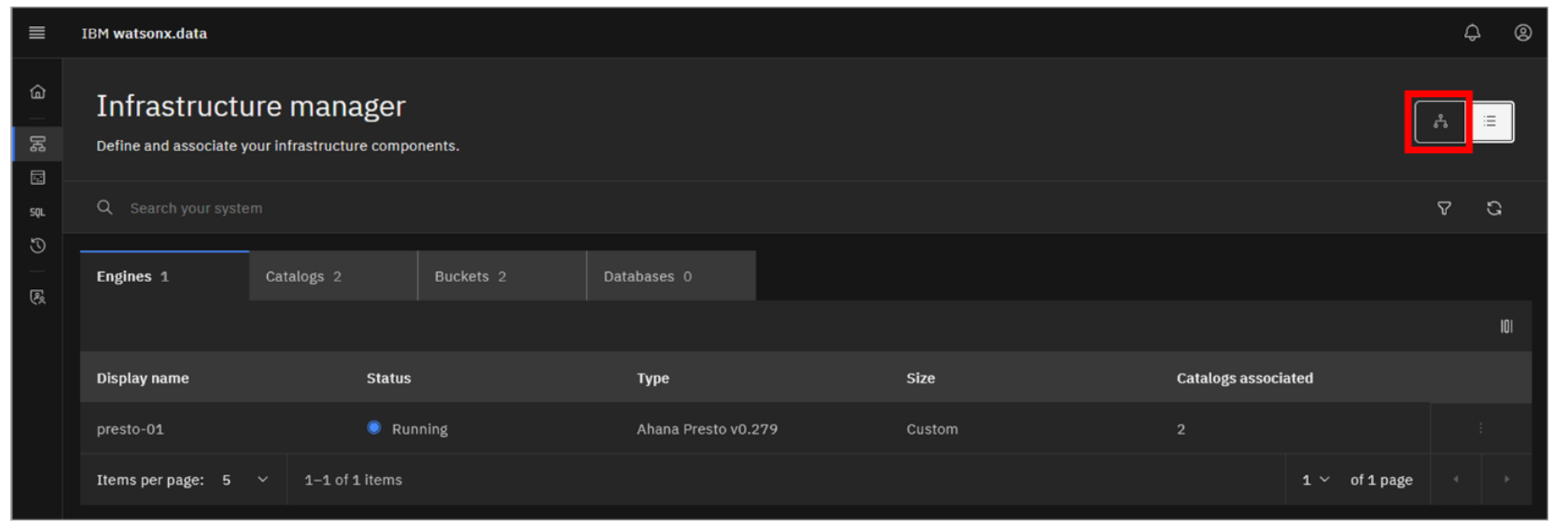
Task: Refresh the infrastructure list
Action: coord(1494,208)
